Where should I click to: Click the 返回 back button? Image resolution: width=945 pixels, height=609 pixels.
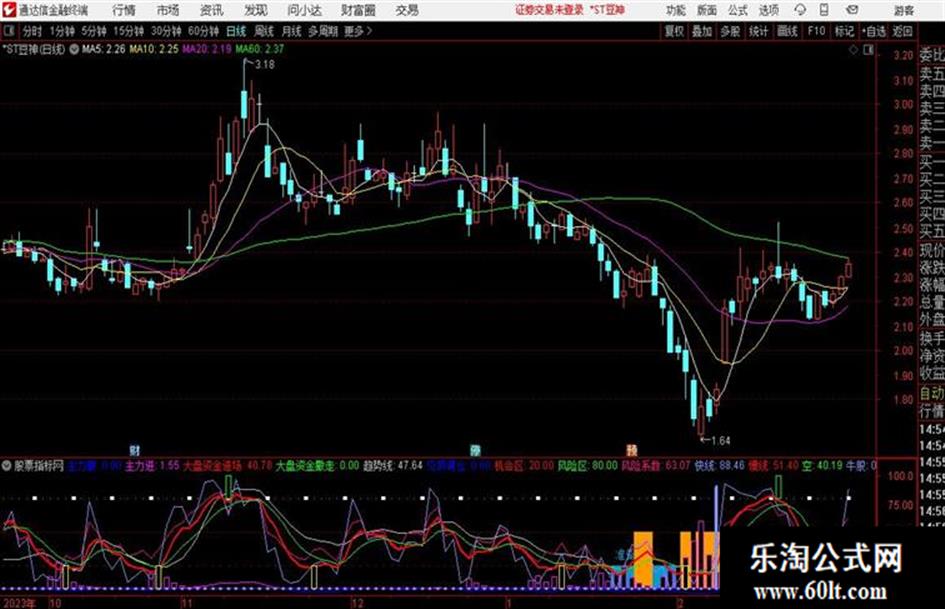[x=902, y=31]
